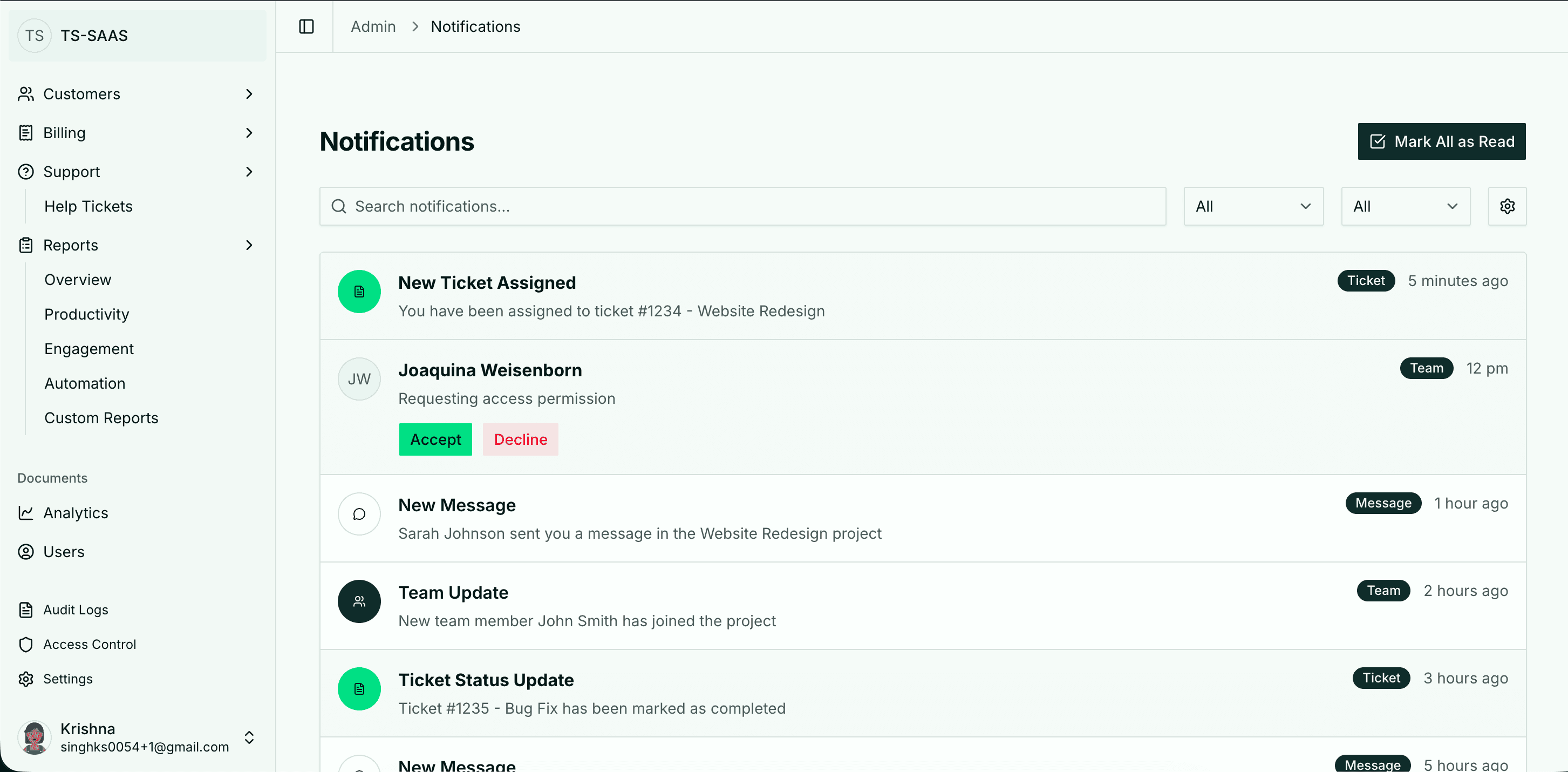Collapse the Reports menu chevron
1568x772 pixels.
pyautogui.click(x=249, y=245)
